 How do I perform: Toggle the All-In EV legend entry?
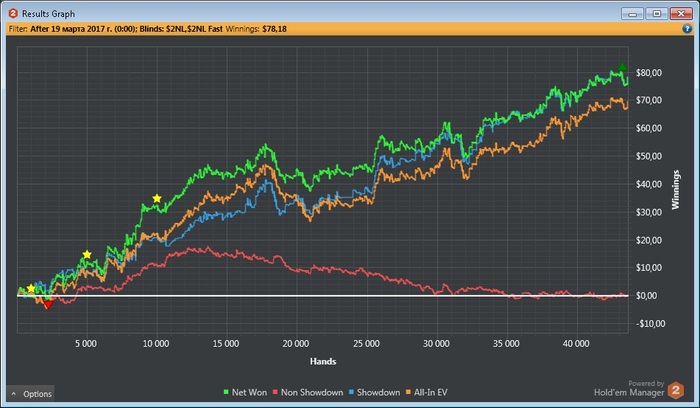click(426, 392)
